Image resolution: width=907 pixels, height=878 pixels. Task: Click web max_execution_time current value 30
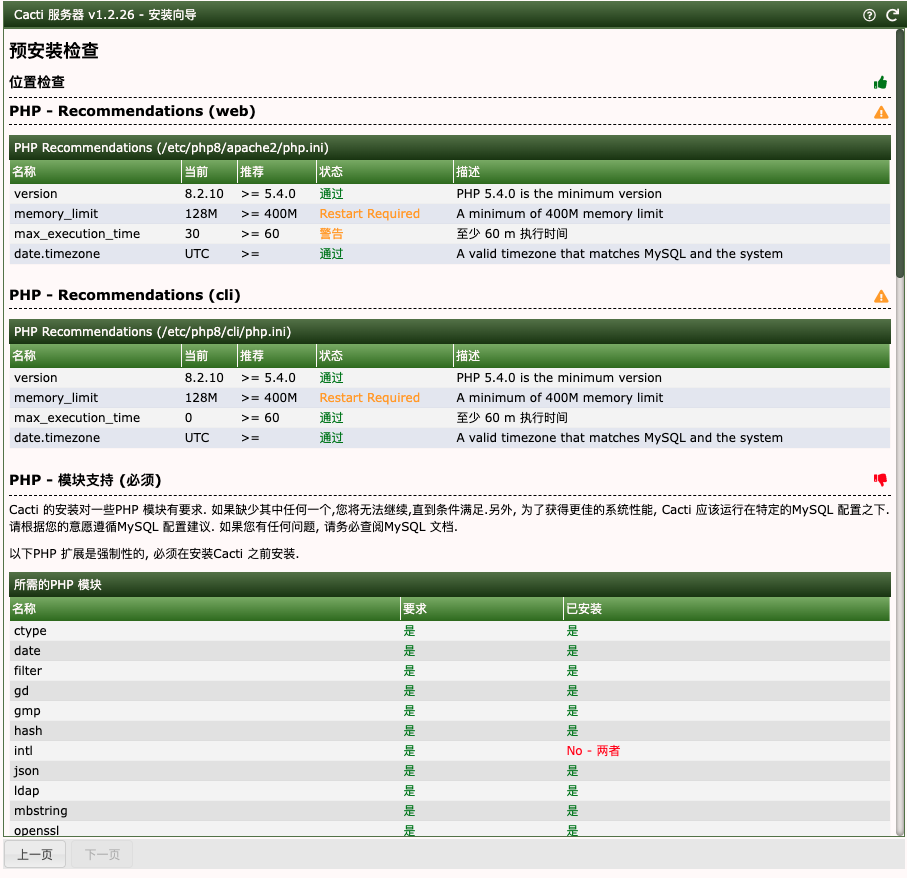tap(192, 234)
